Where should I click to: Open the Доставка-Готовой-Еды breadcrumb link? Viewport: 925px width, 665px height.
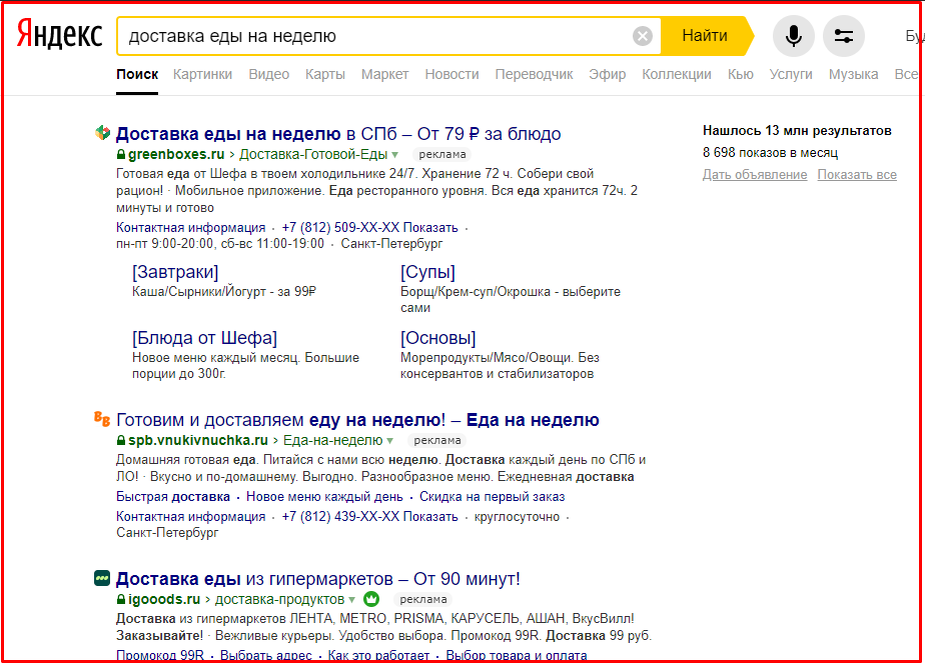click(x=313, y=155)
